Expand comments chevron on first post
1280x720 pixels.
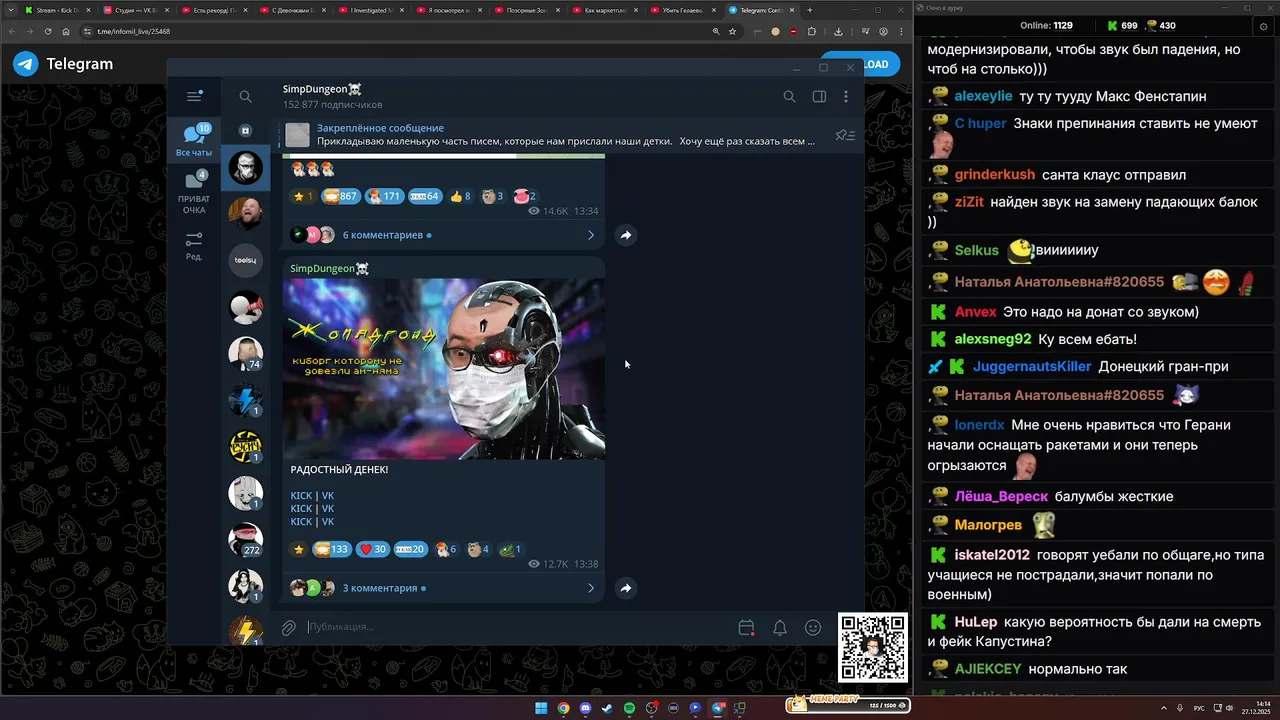coord(591,235)
